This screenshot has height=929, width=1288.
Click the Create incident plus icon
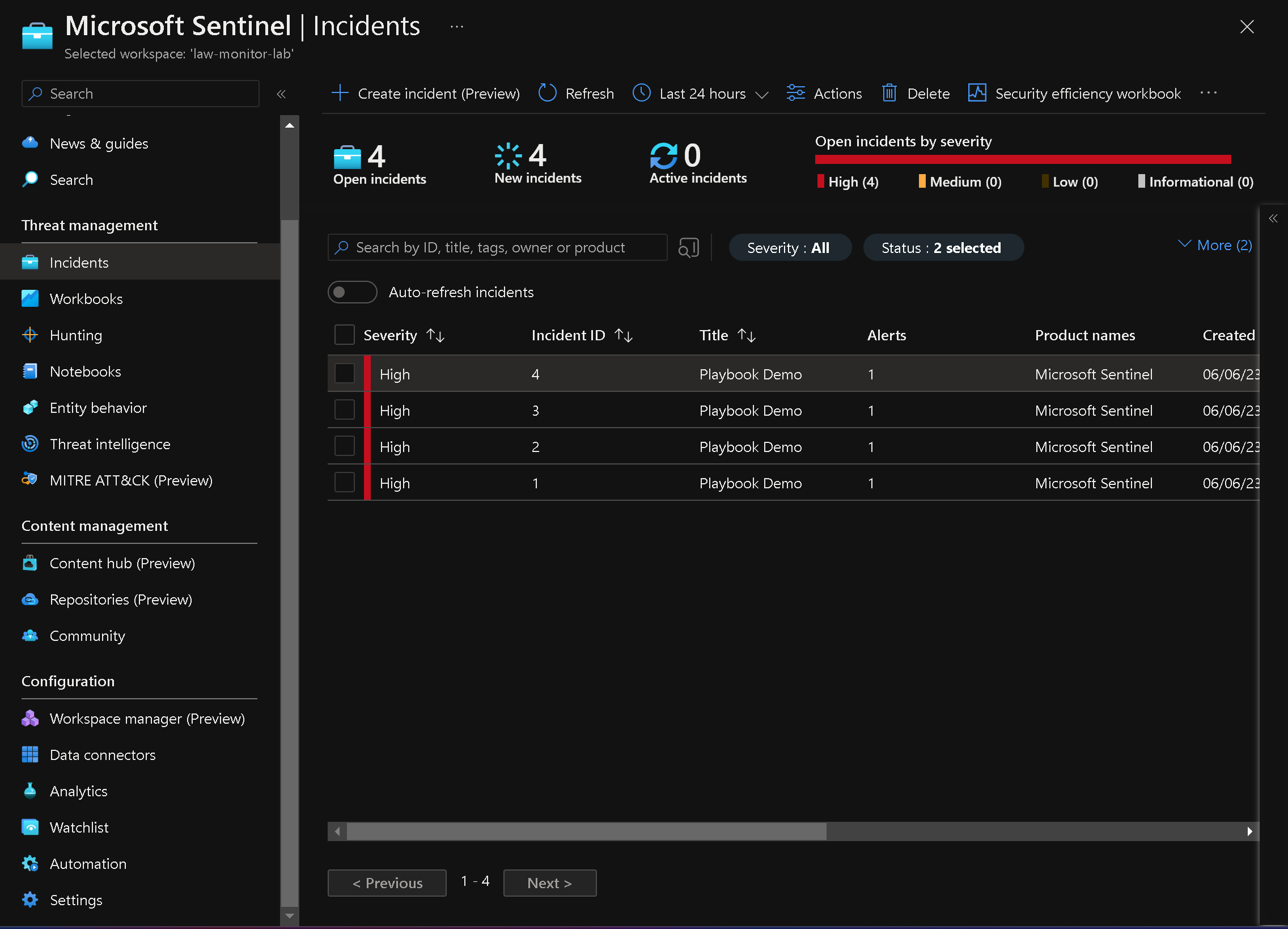[340, 92]
